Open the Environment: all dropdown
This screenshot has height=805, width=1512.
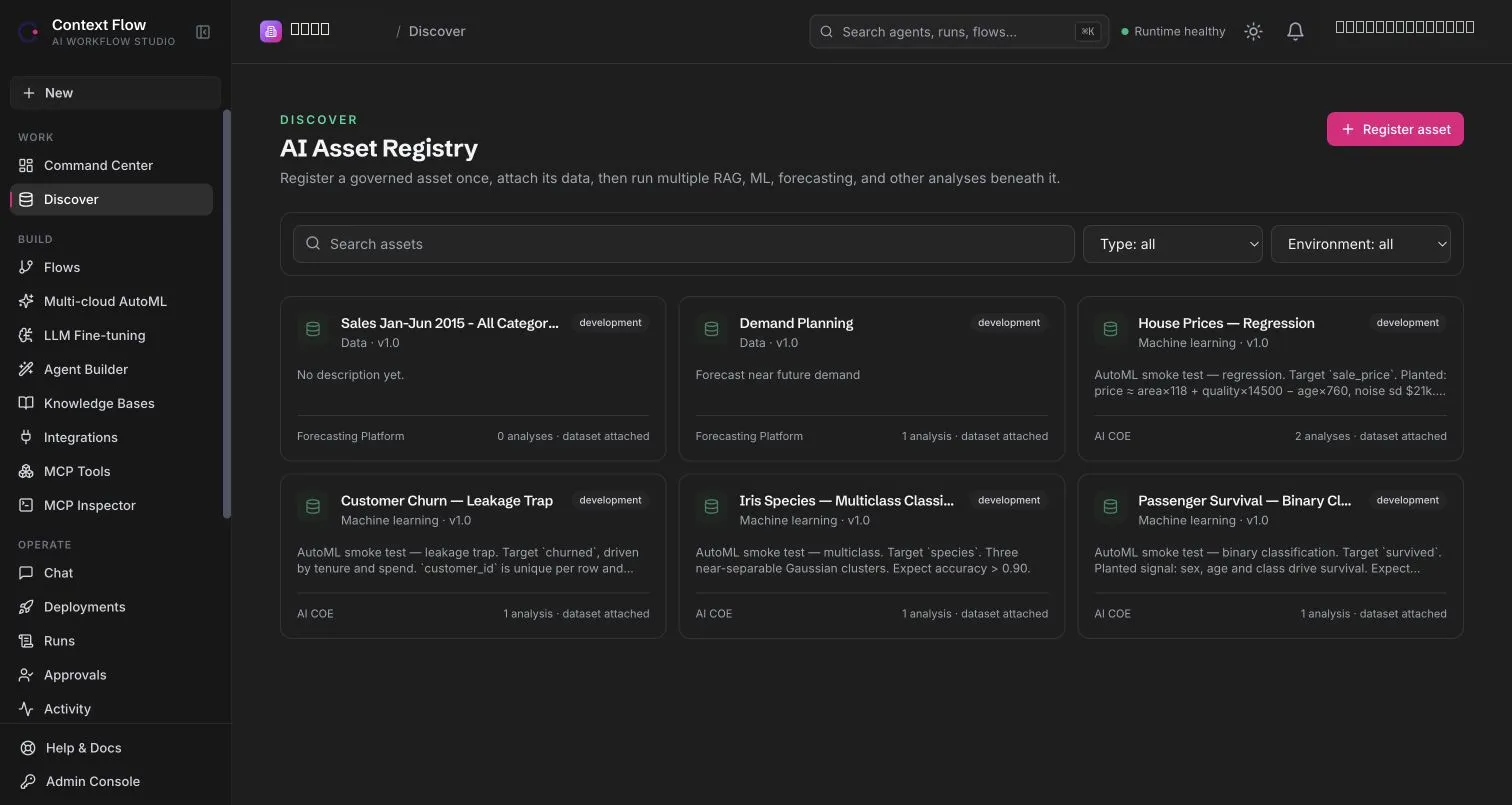1361,244
